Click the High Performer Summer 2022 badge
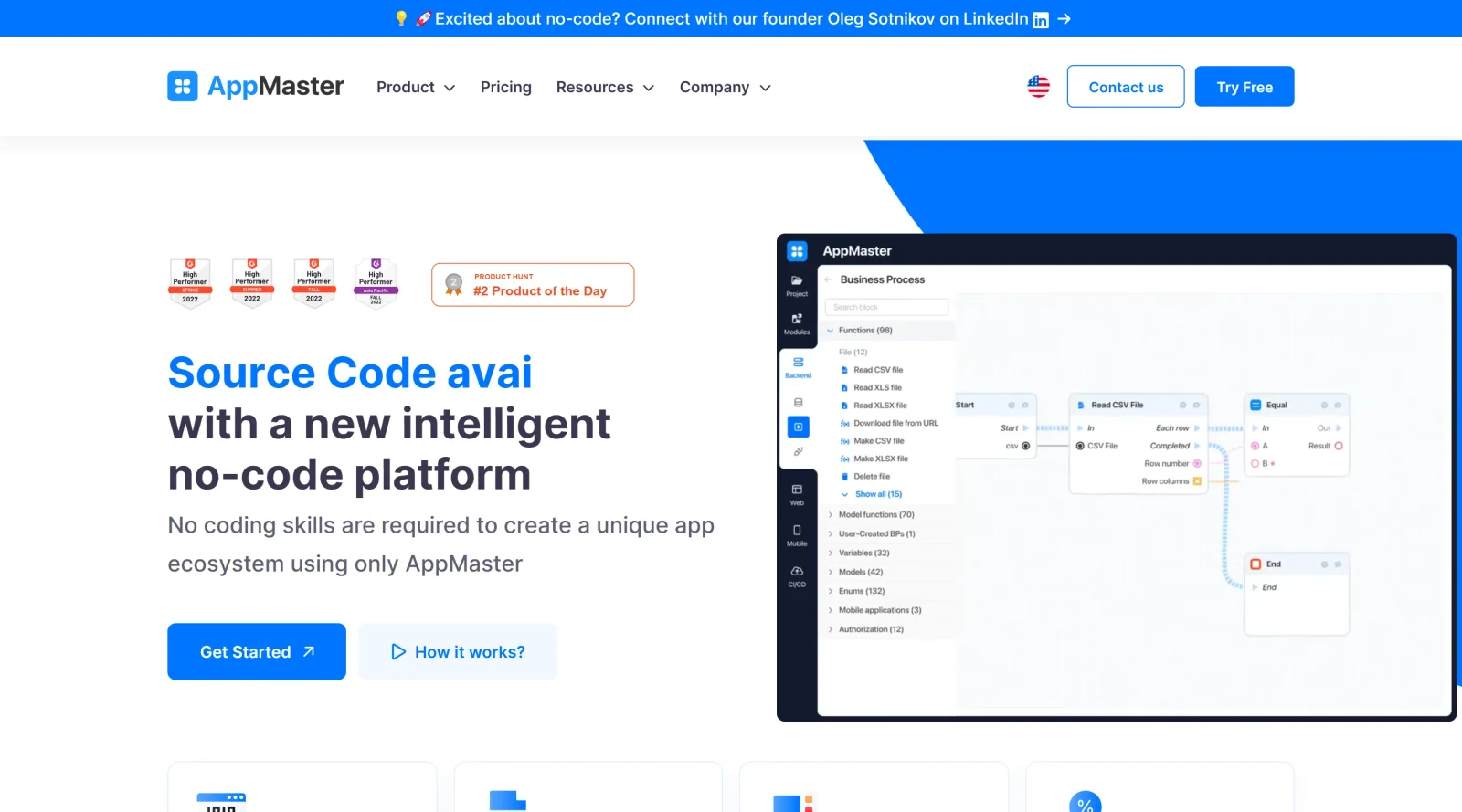 (252, 284)
